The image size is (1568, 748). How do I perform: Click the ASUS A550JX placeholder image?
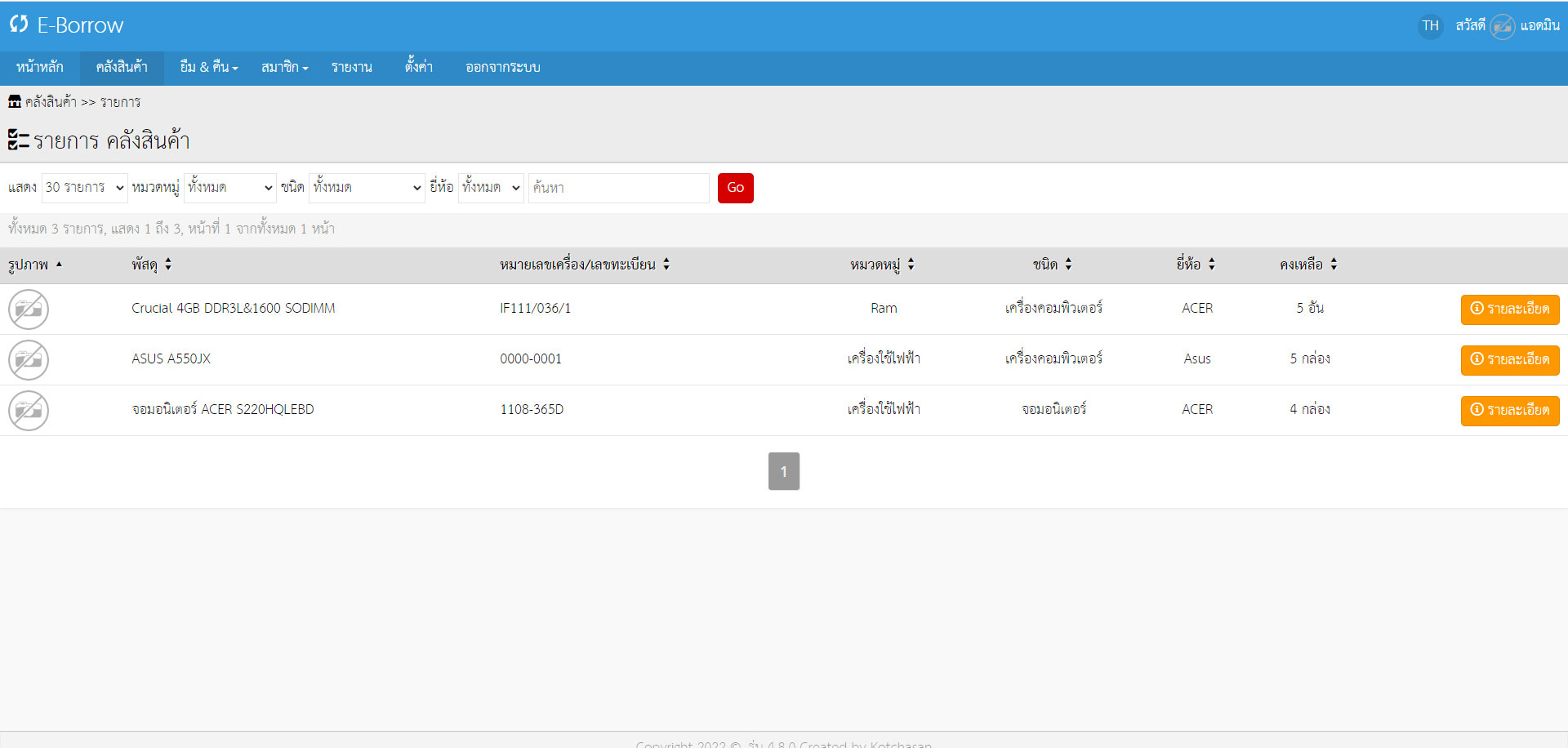(29, 360)
